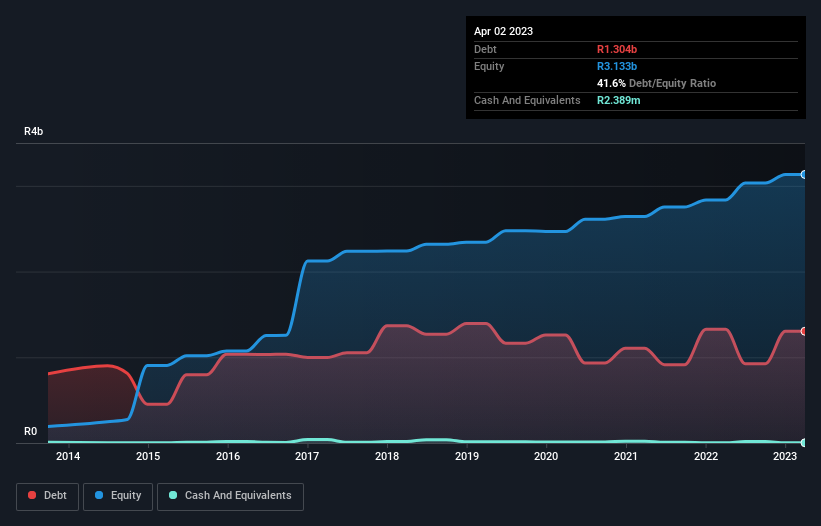
Task: Click the 2019 x-axis label
Action: 467,456
